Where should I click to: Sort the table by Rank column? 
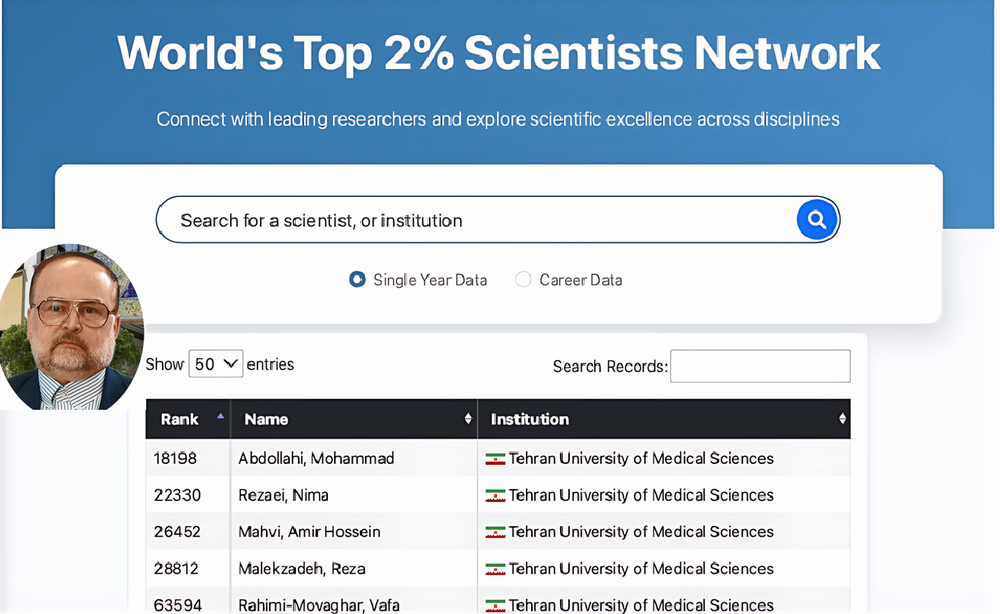[x=188, y=419]
